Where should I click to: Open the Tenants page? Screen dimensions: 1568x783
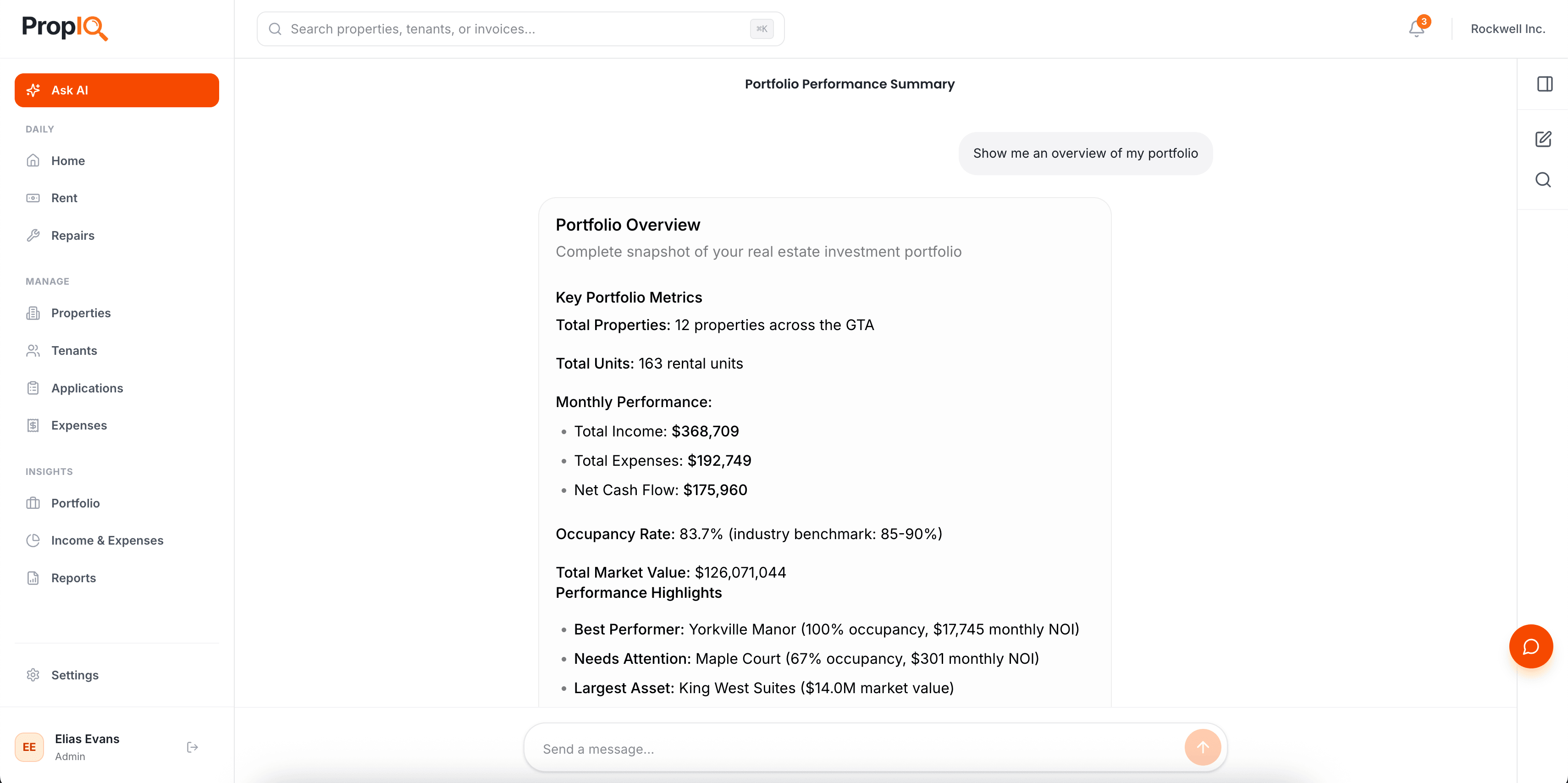[74, 351]
